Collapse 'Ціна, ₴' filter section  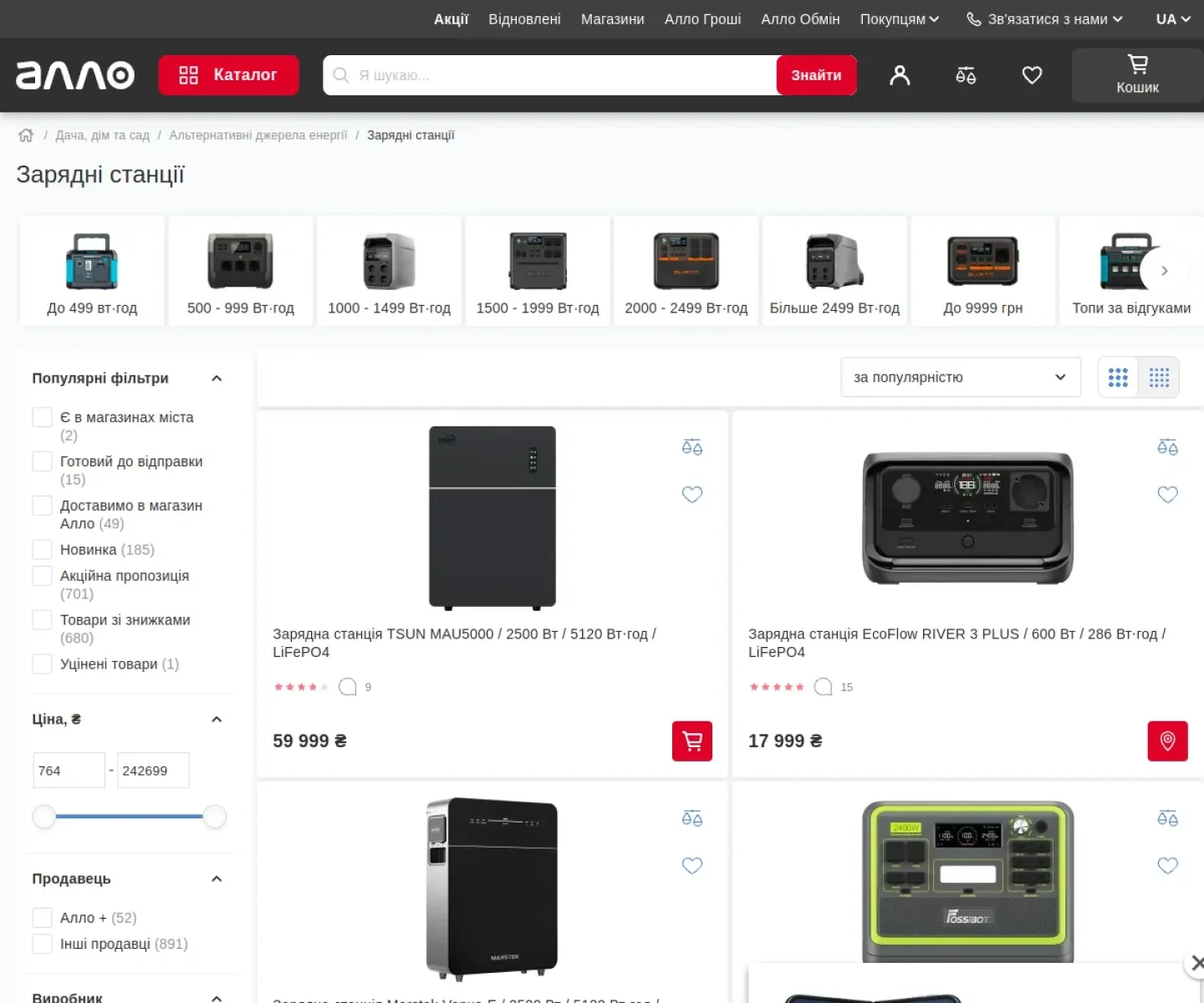[217, 720]
